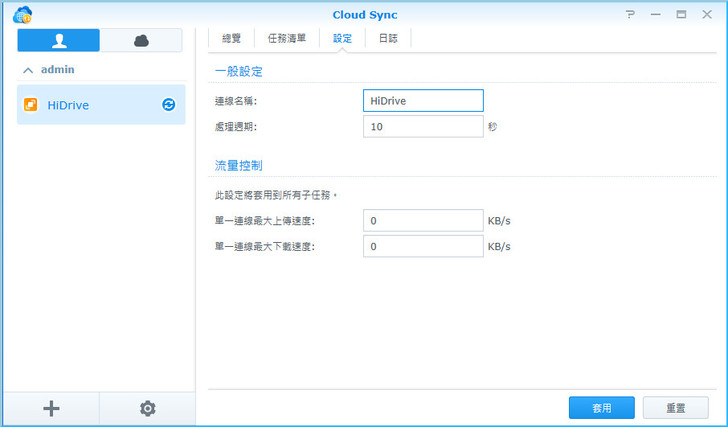Add a new connection with plus icon

pyautogui.click(x=51, y=408)
